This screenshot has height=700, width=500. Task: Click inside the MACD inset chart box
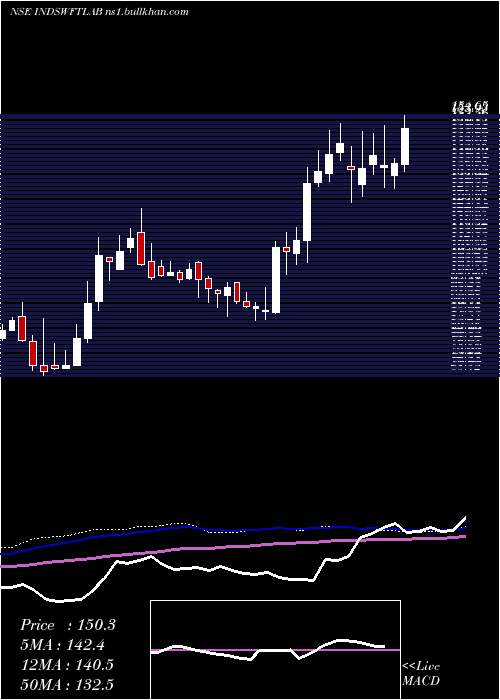pos(275,650)
